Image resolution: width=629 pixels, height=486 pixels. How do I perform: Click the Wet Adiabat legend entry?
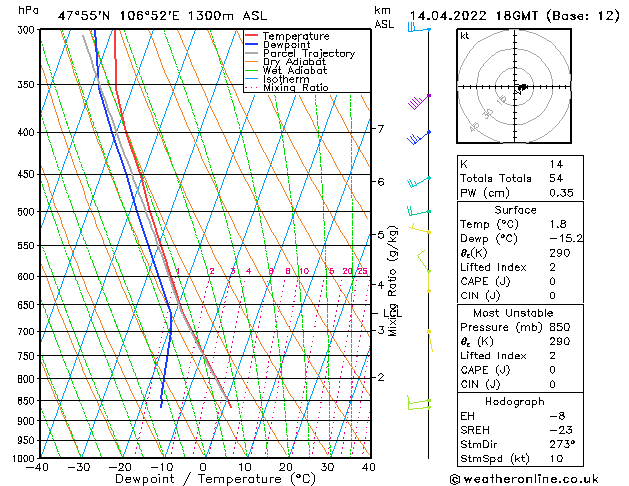[x=293, y=71]
